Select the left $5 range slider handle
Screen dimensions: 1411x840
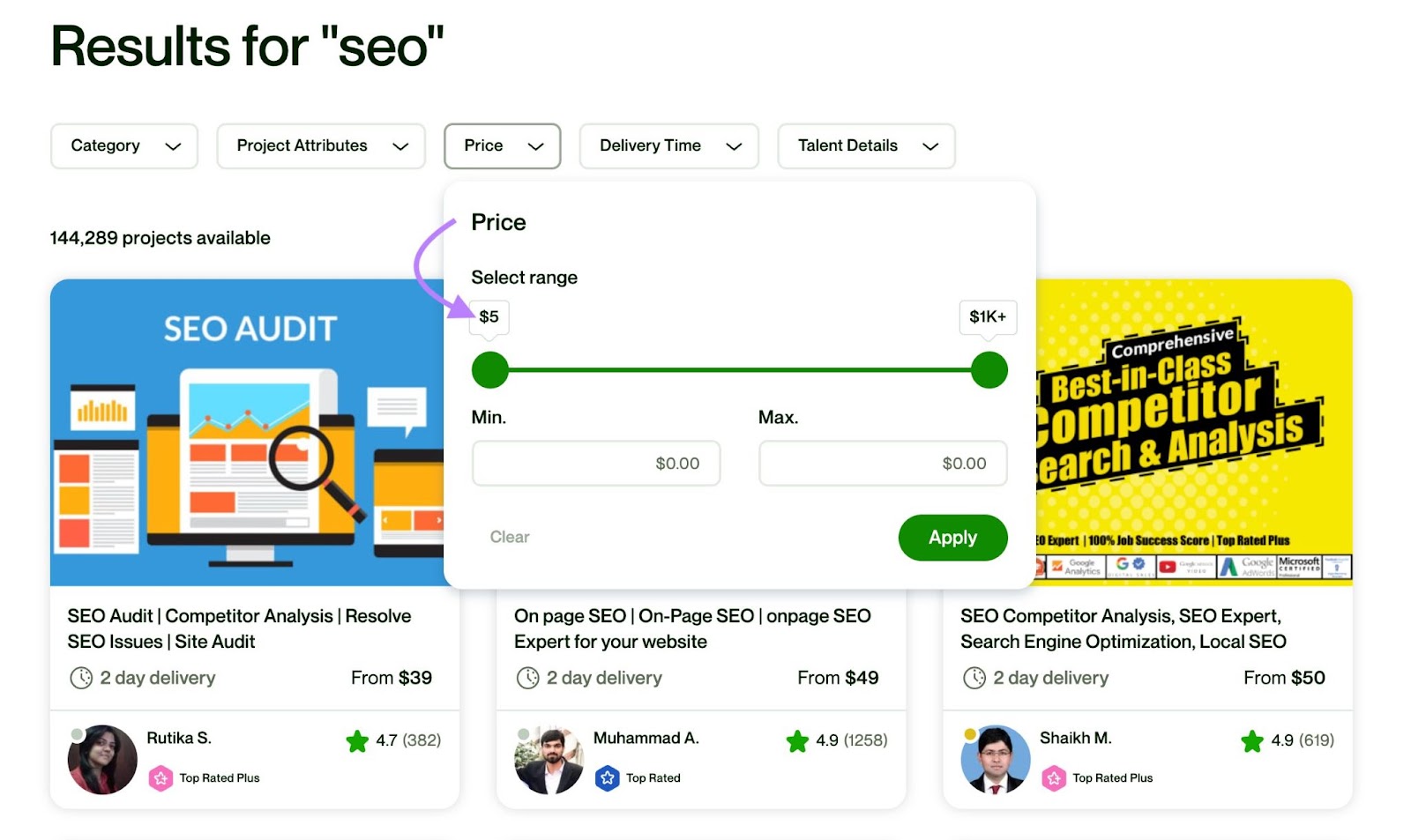[x=490, y=370]
